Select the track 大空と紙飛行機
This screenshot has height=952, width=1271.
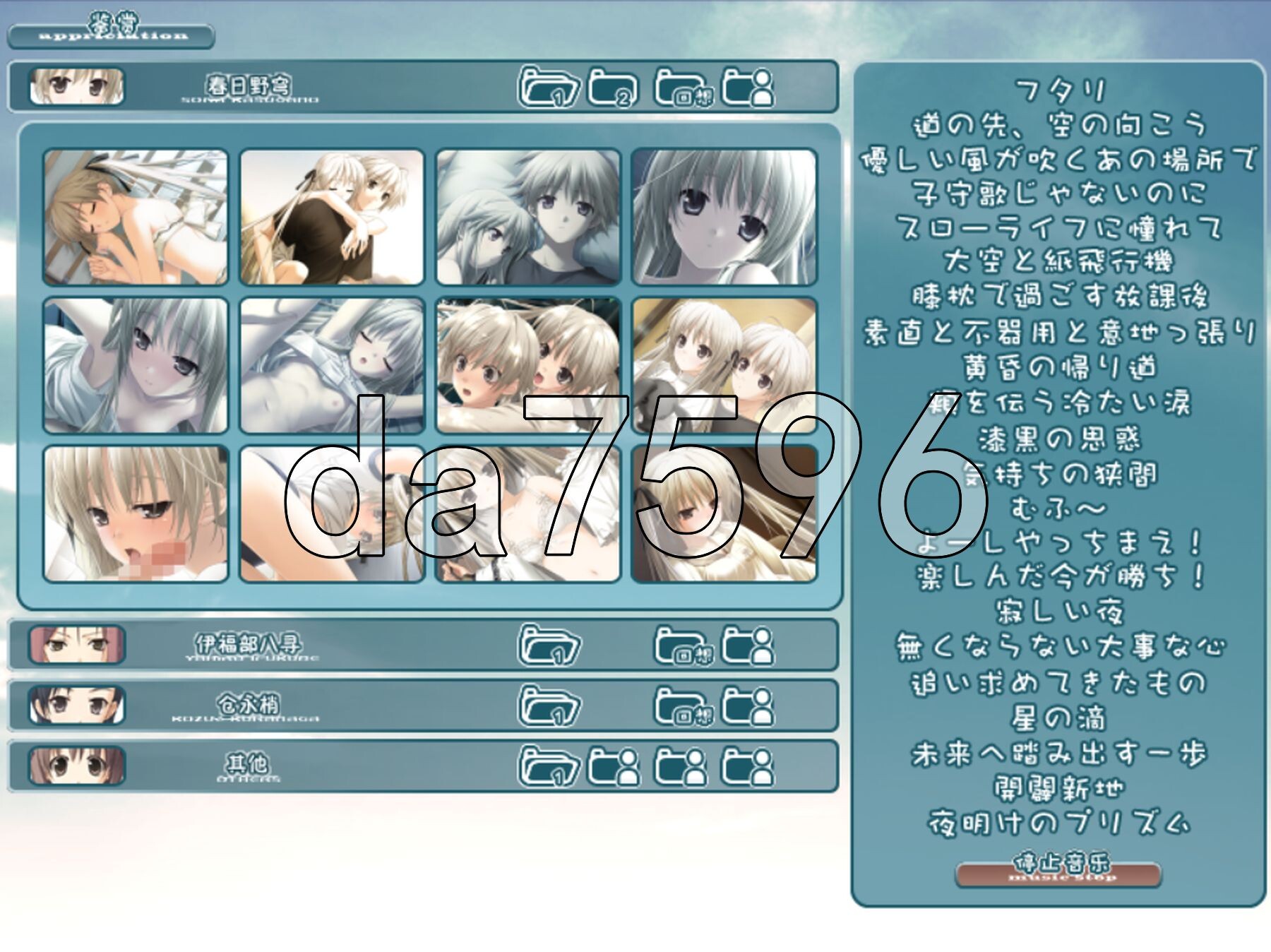pos(1058,261)
